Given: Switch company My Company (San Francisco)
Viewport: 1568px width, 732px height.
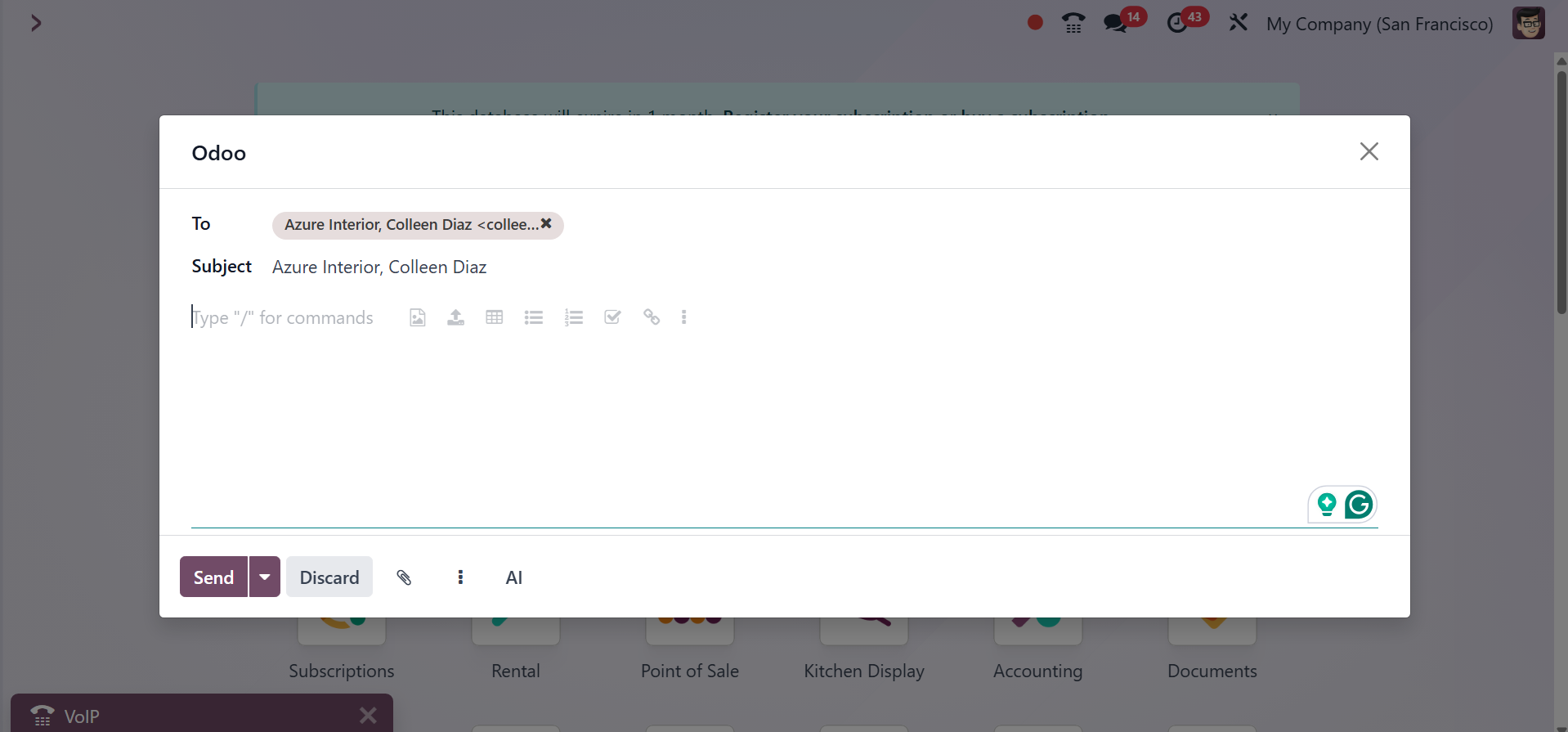Looking at the screenshot, I should 1379,24.
